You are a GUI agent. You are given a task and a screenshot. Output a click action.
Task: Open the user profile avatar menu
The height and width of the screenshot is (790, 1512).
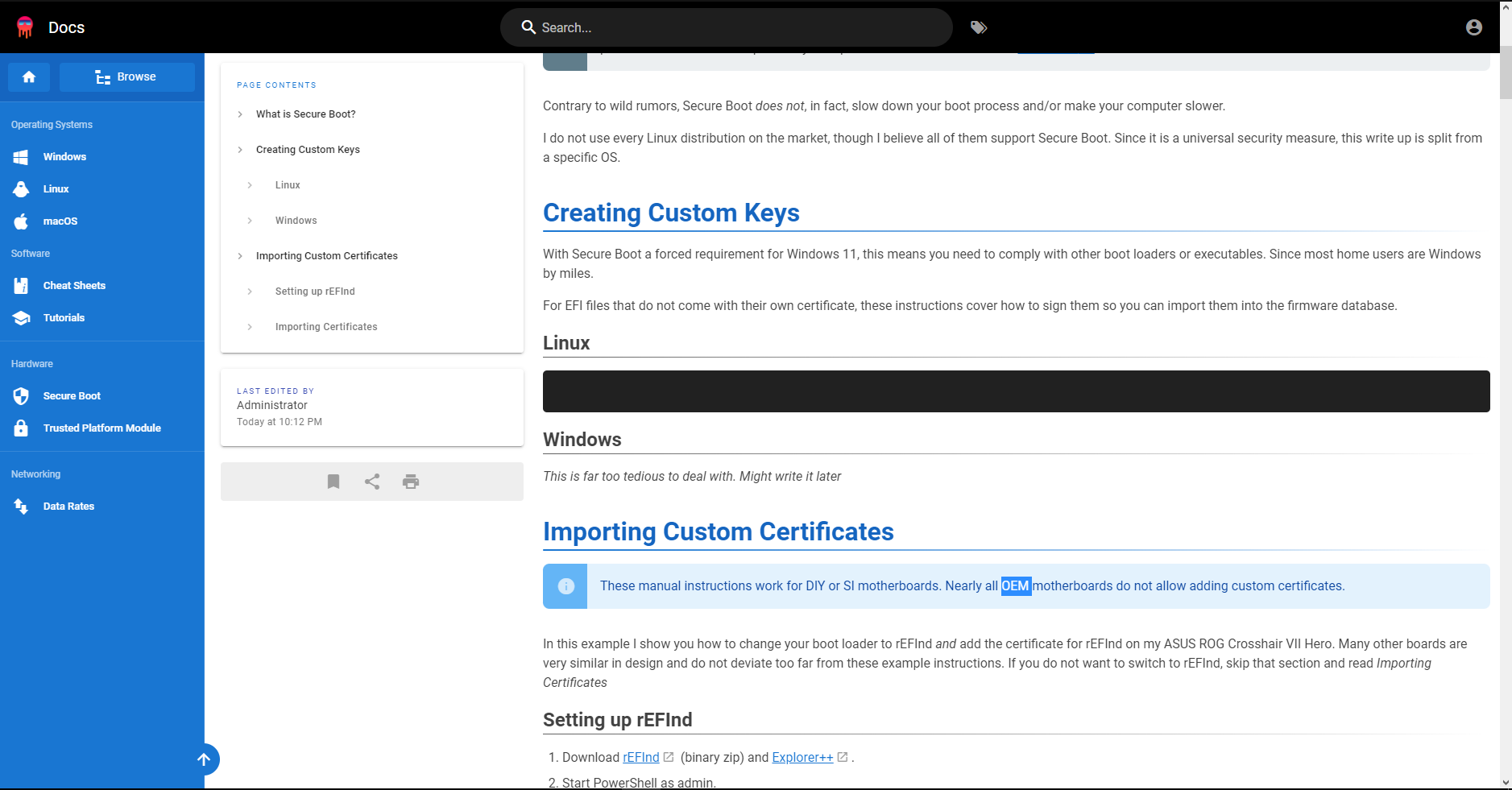(x=1473, y=27)
